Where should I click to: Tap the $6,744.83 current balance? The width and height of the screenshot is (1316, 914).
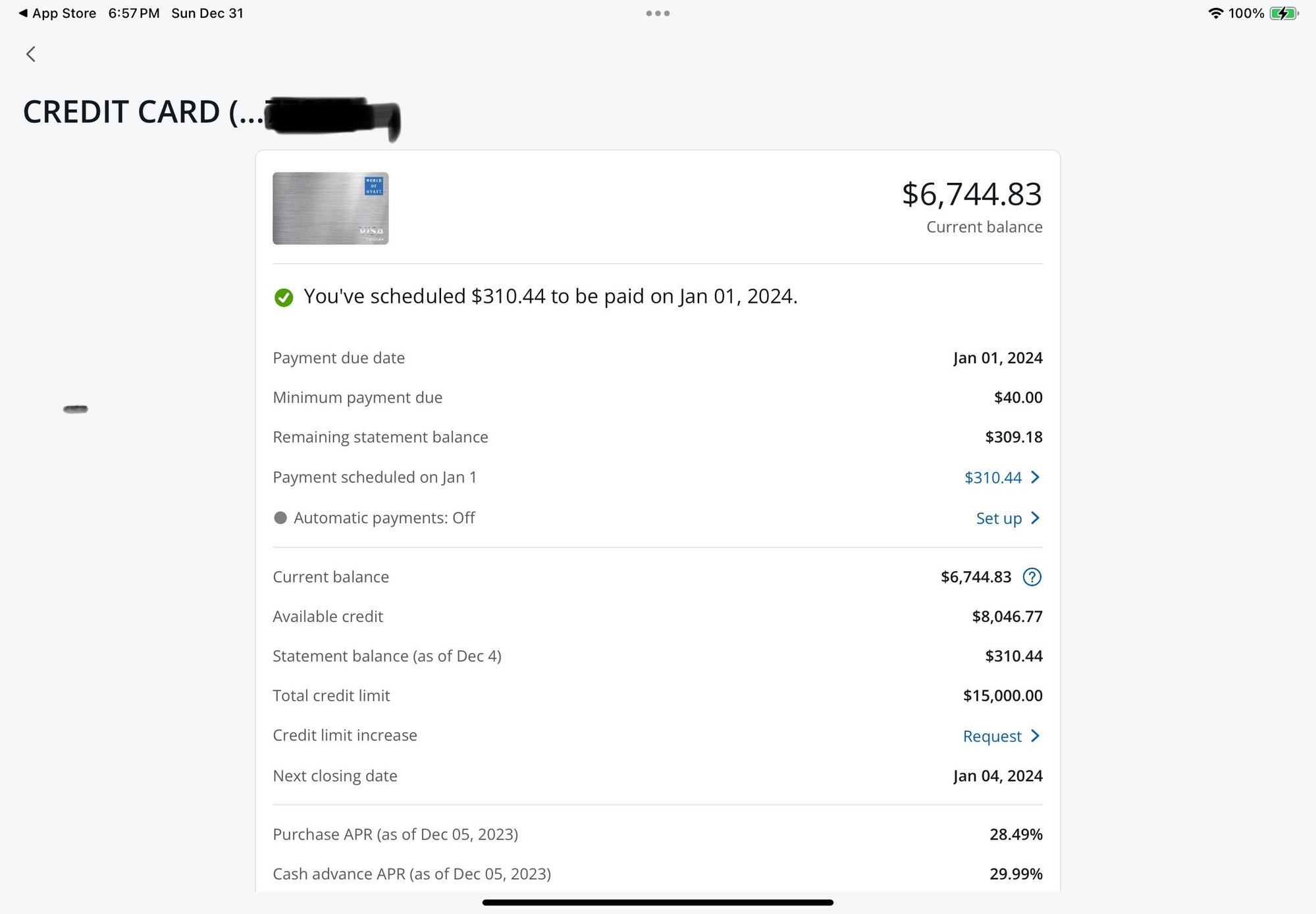[x=972, y=194]
